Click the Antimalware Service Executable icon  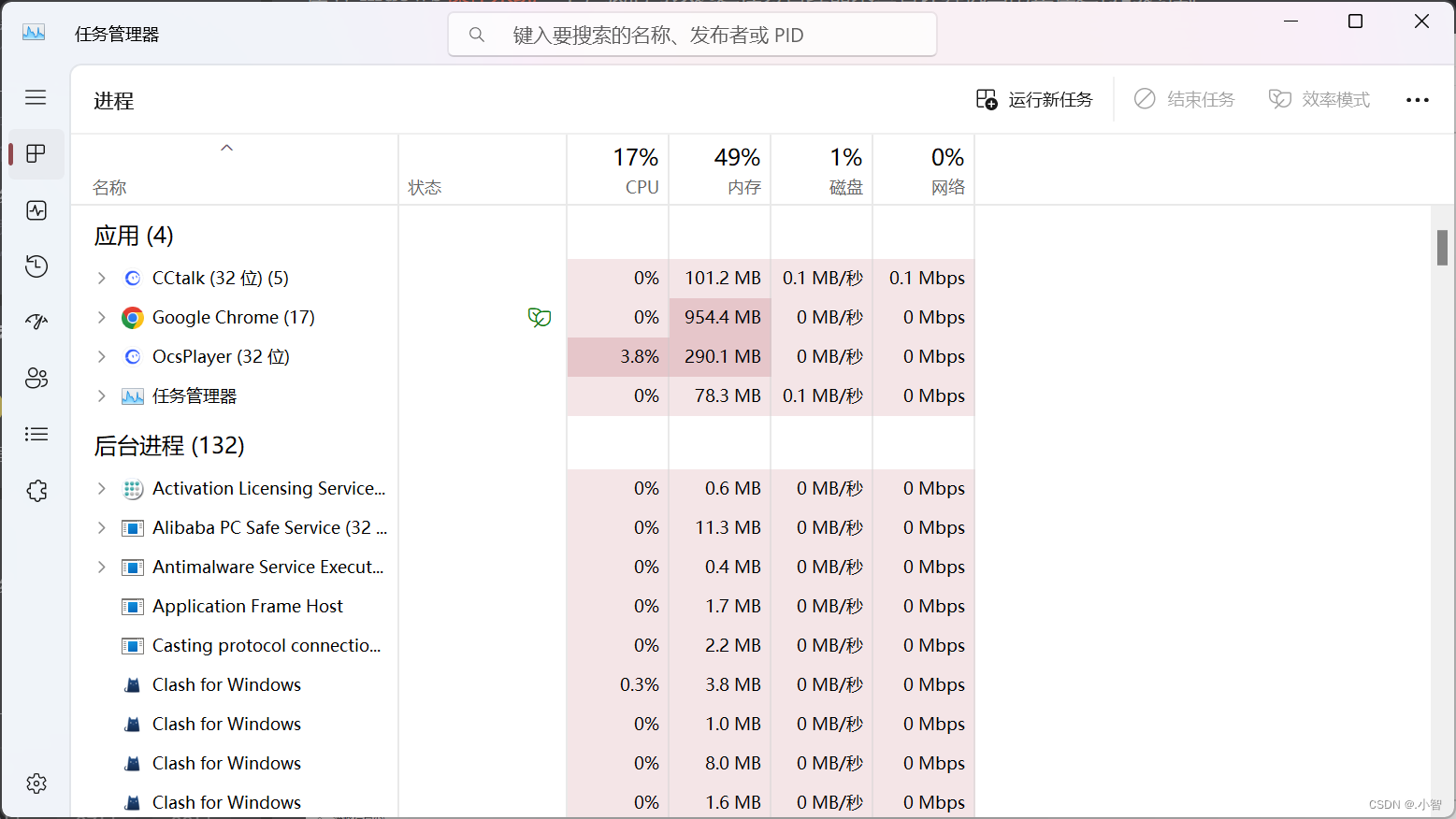point(133,568)
